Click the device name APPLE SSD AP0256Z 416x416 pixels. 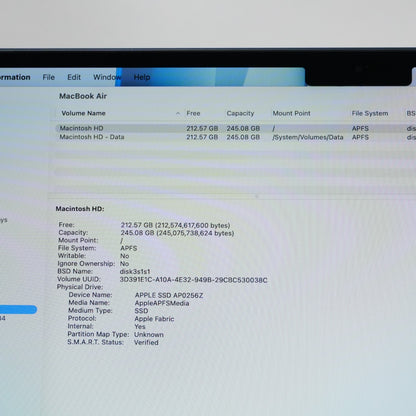(169, 295)
